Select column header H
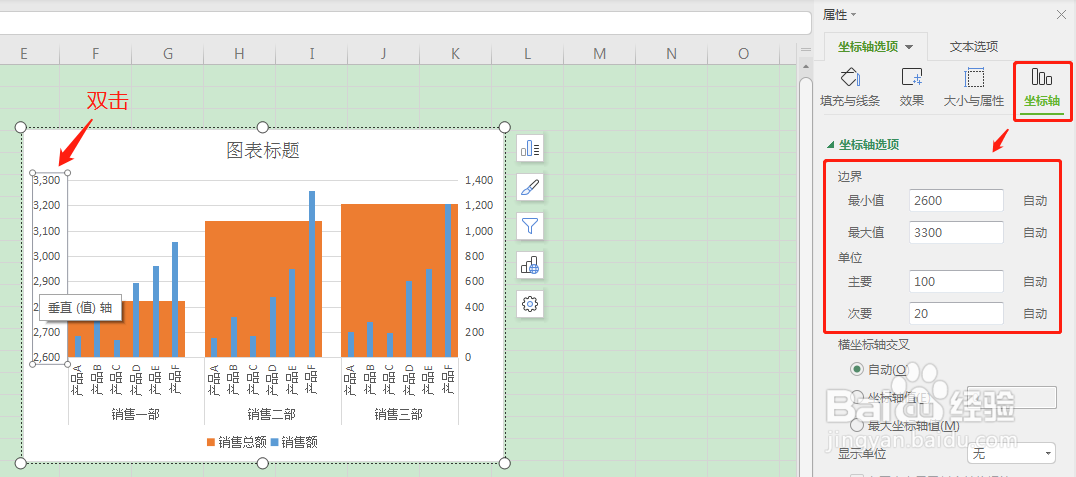Viewport: 1076px width, 477px height. [x=239, y=54]
